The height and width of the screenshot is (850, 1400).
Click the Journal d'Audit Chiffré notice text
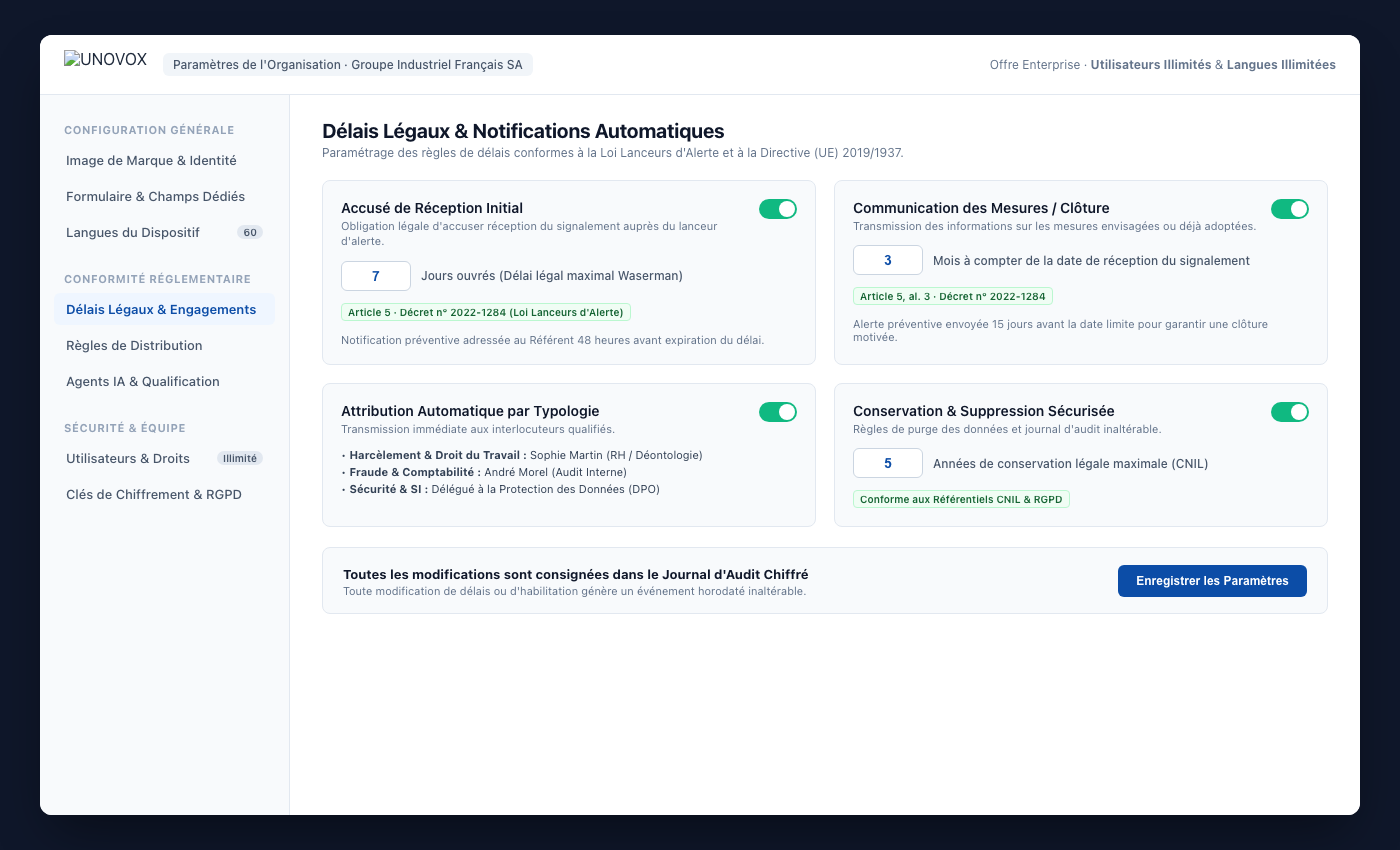[x=576, y=575]
